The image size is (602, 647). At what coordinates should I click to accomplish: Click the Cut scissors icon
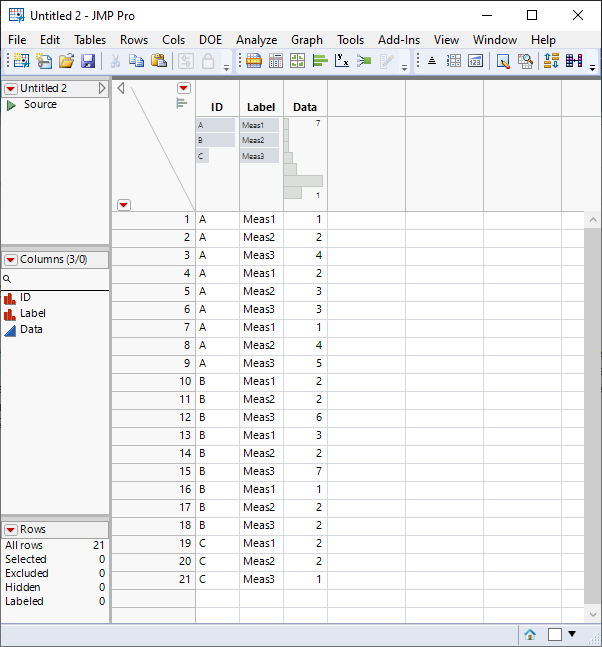coord(115,61)
